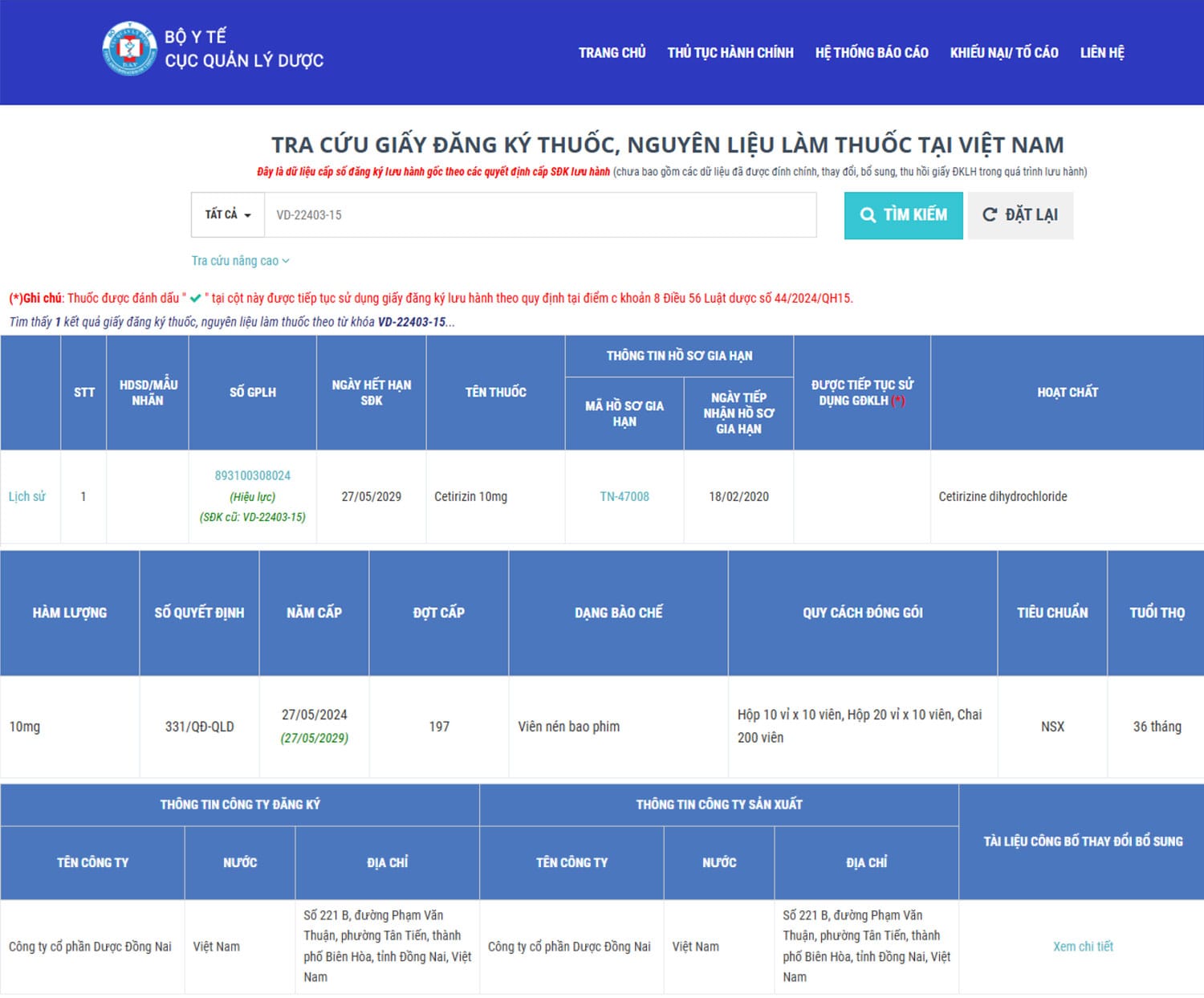Click dossier received date 18/02/2020
The height and width of the screenshot is (998, 1204).
(738, 496)
